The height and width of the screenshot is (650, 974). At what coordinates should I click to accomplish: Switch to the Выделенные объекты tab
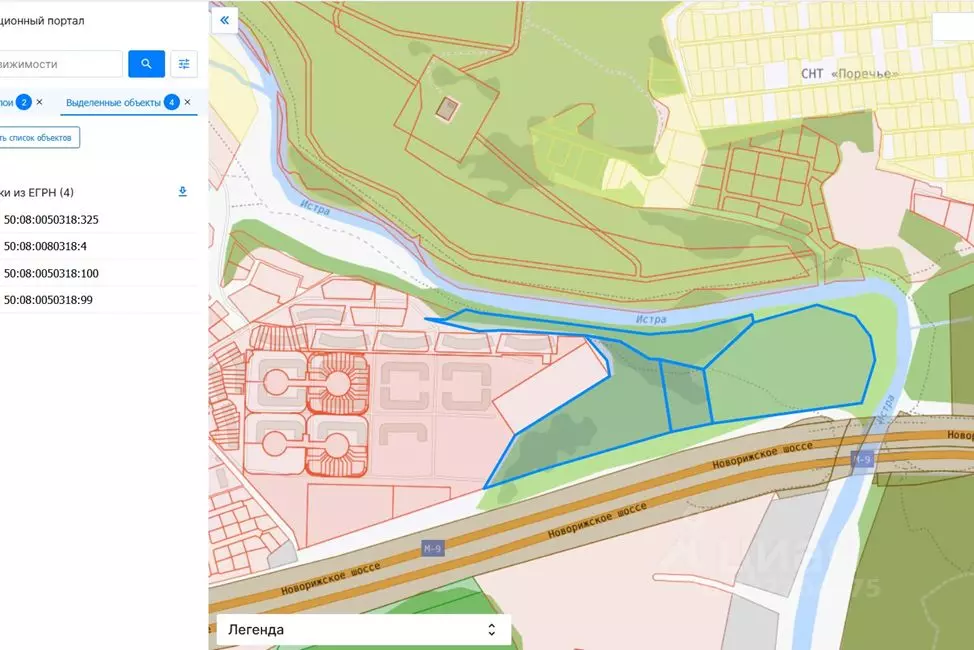(113, 103)
